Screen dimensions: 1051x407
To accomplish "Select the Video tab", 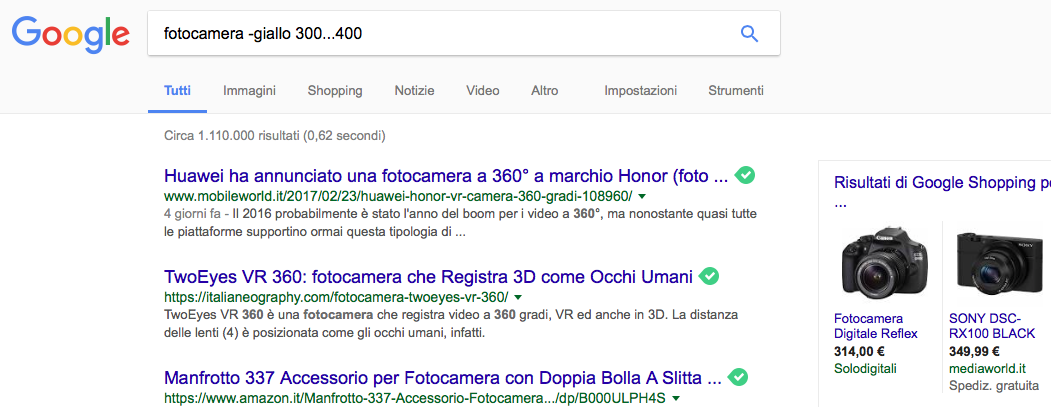I will [482, 90].
